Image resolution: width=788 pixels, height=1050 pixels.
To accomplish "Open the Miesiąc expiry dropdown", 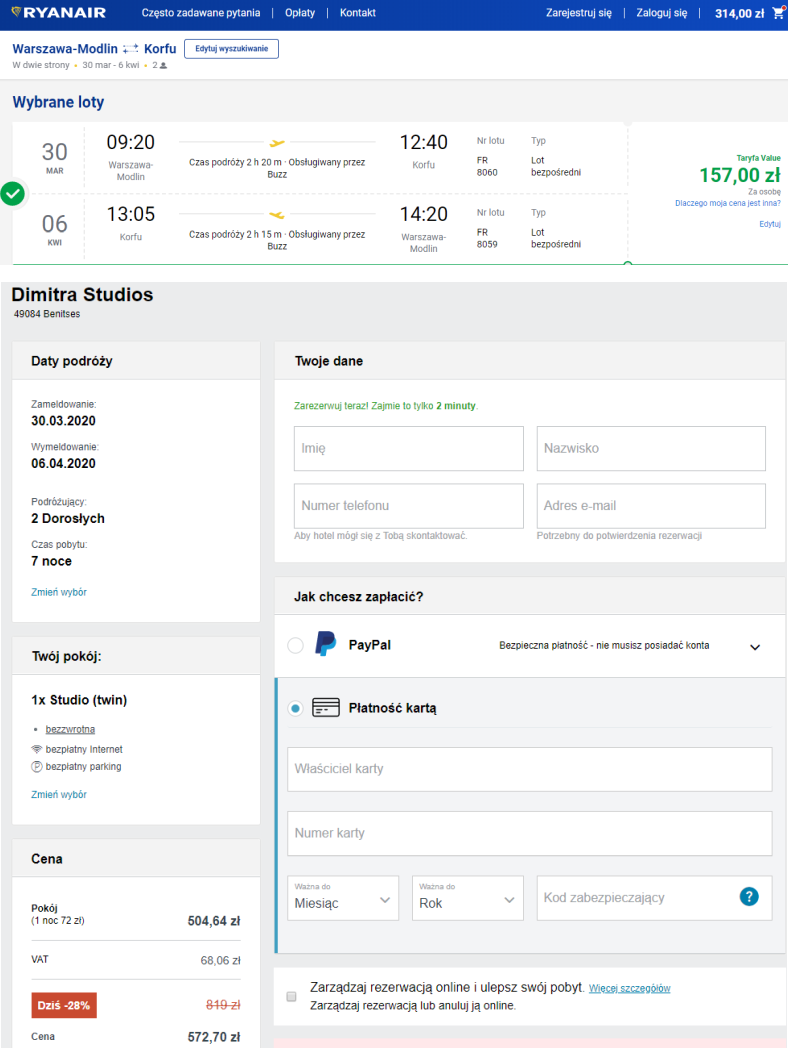I will pyautogui.click(x=343, y=898).
